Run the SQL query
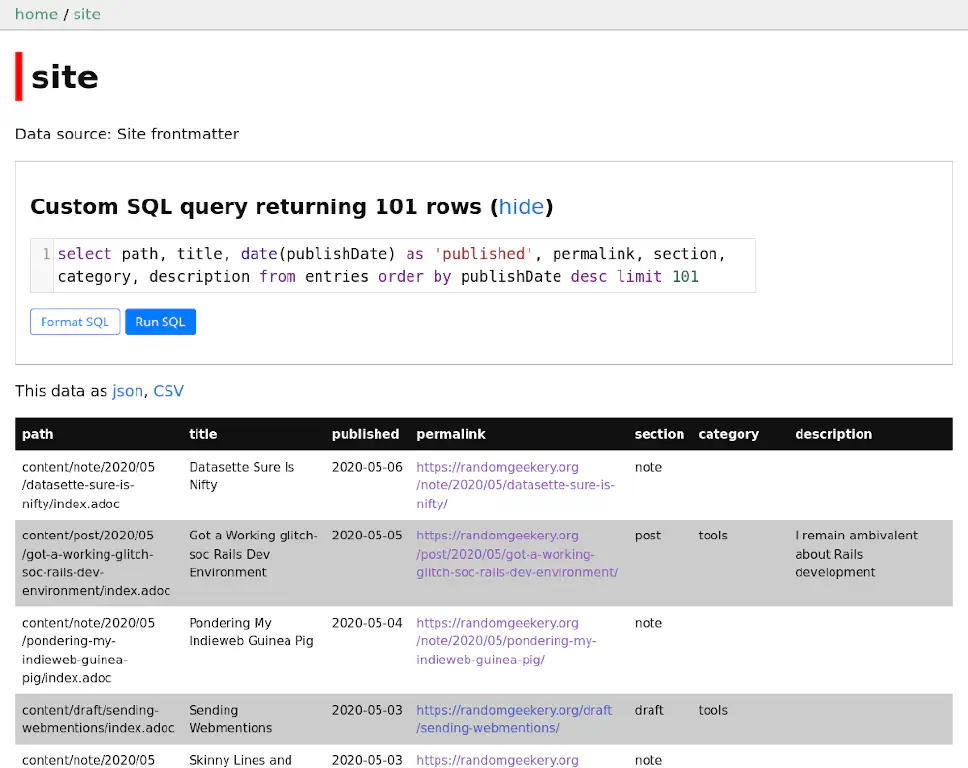968x768 pixels. (160, 322)
